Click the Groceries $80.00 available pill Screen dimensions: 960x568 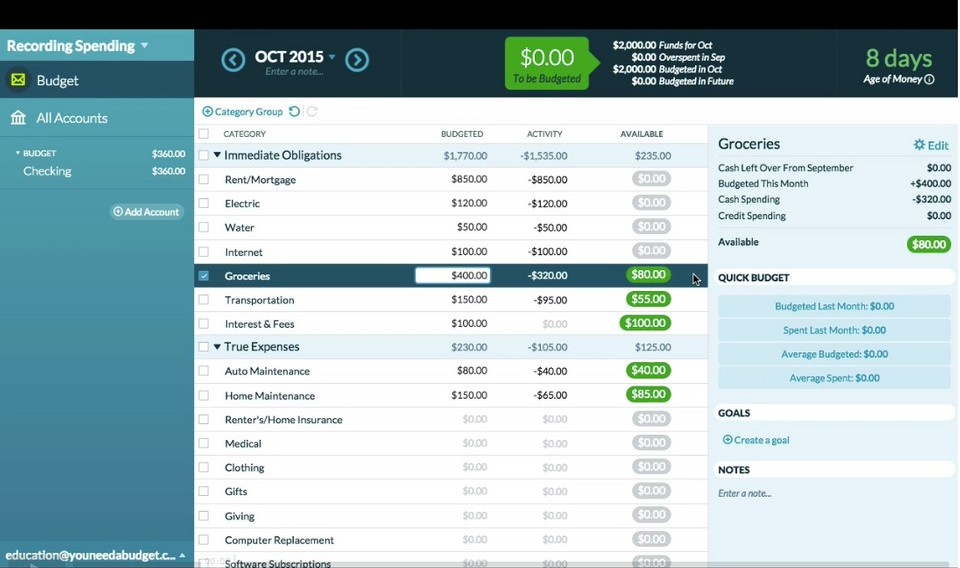[x=648, y=275]
